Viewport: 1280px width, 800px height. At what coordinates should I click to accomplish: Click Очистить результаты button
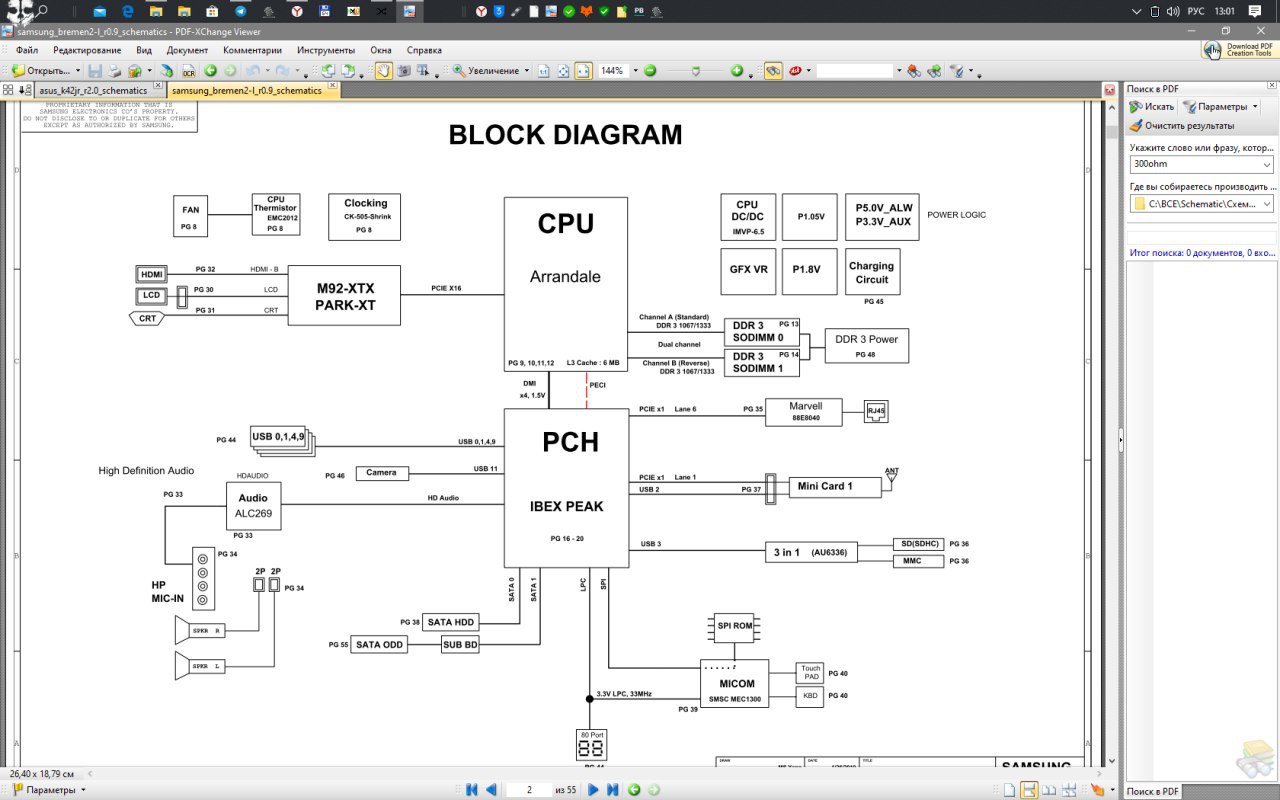point(1182,126)
